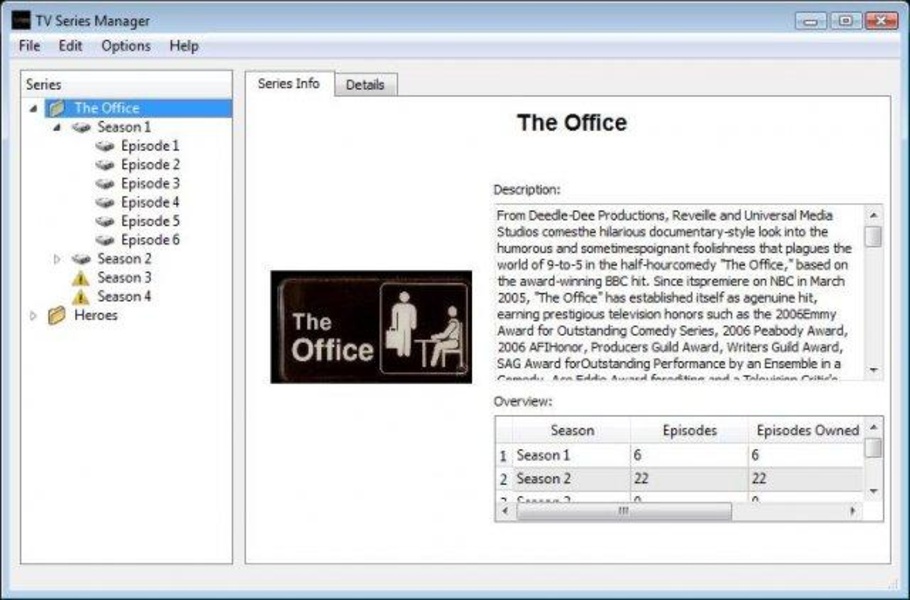910x600 pixels.
Task: Click the disc icon next to Season 2
Action: 81,259
